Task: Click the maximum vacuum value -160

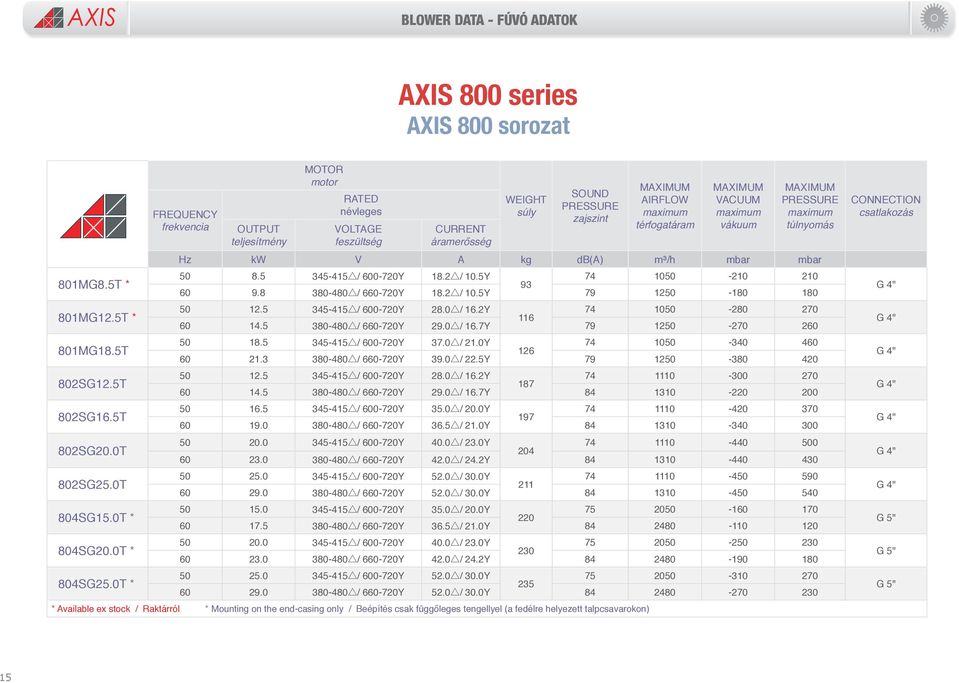Action: (x=738, y=509)
